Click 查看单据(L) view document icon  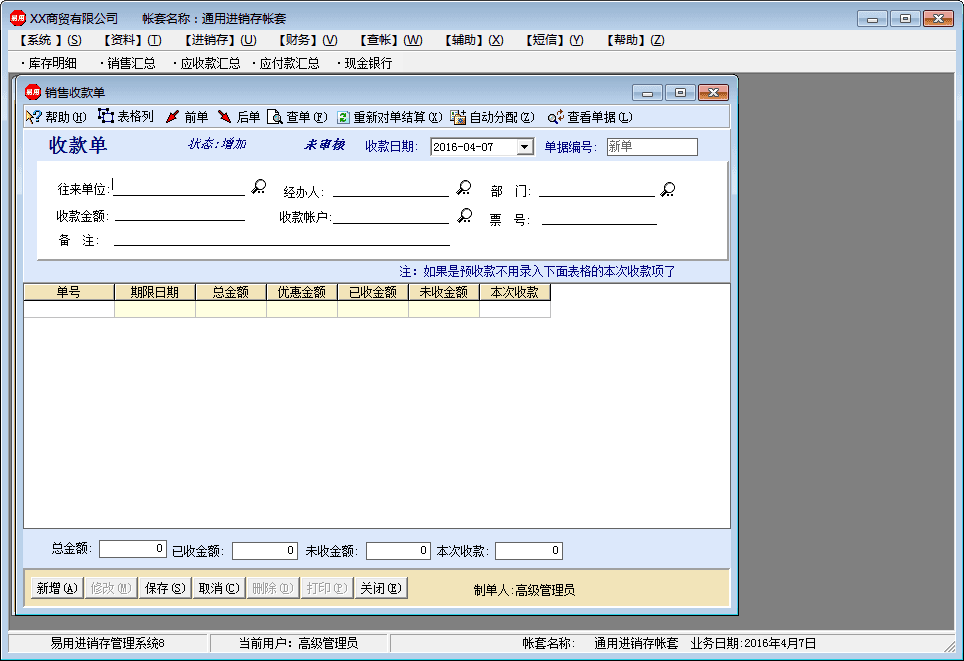coord(556,117)
